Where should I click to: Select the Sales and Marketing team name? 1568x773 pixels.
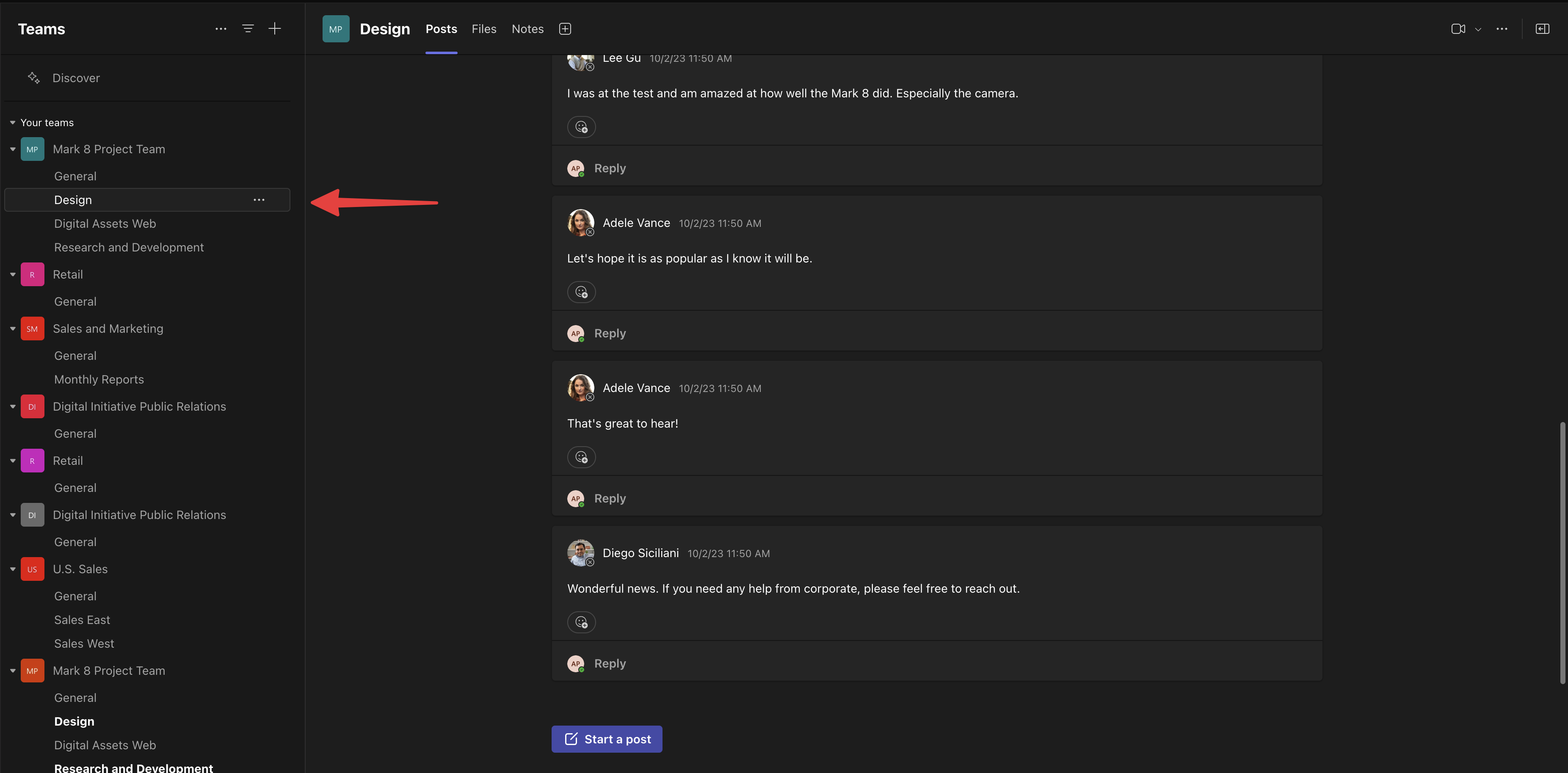coord(108,329)
